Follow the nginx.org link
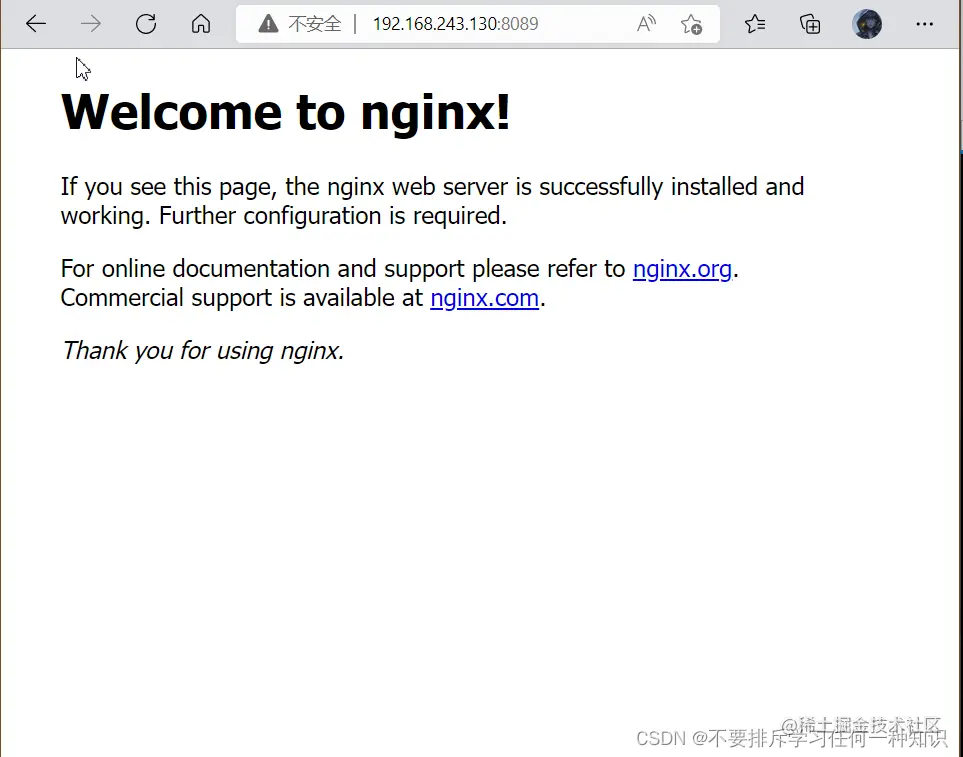The image size is (963, 757). [682, 269]
